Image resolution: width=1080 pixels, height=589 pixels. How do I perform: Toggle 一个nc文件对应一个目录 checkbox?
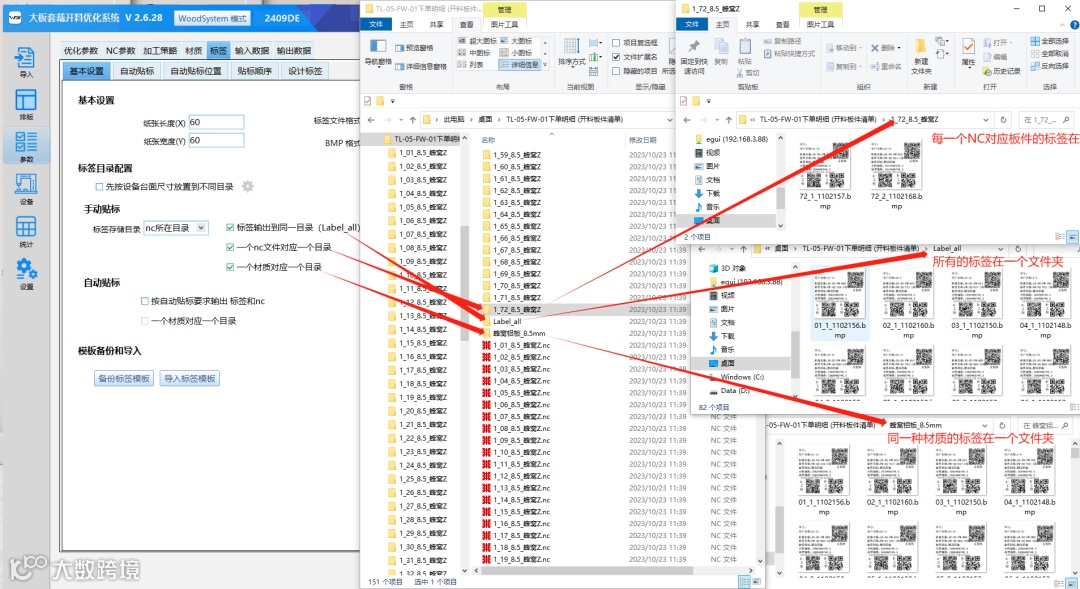[230, 247]
